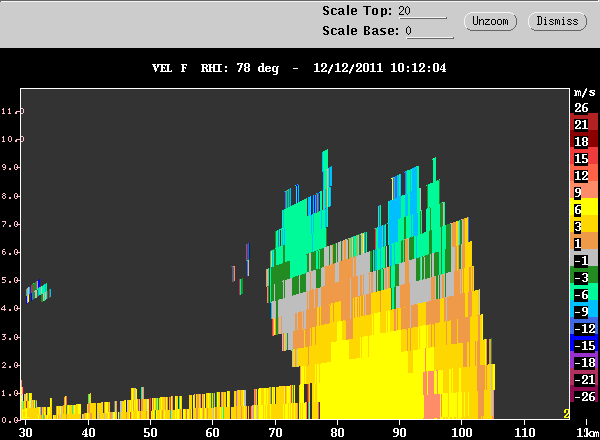
Task: Click the Unzoom button
Action: coord(490,21)
